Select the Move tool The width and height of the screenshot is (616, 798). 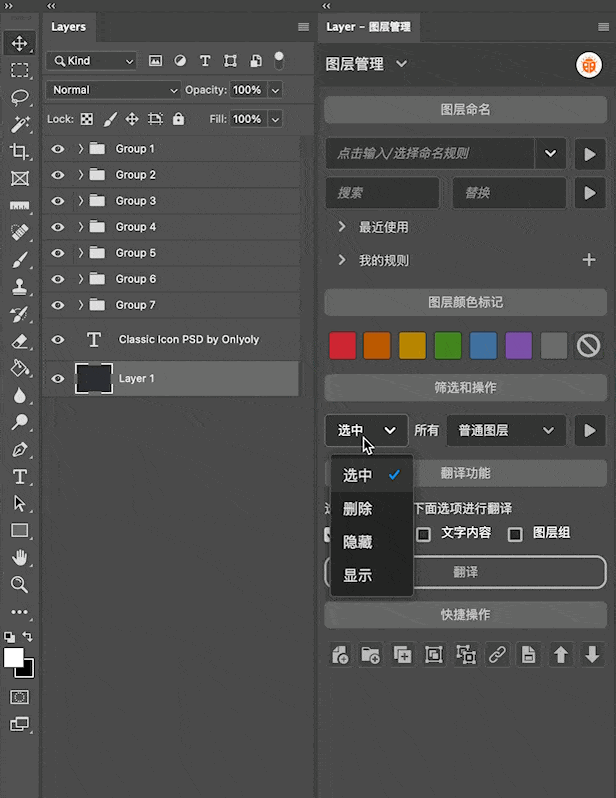(x=19, y=43)
